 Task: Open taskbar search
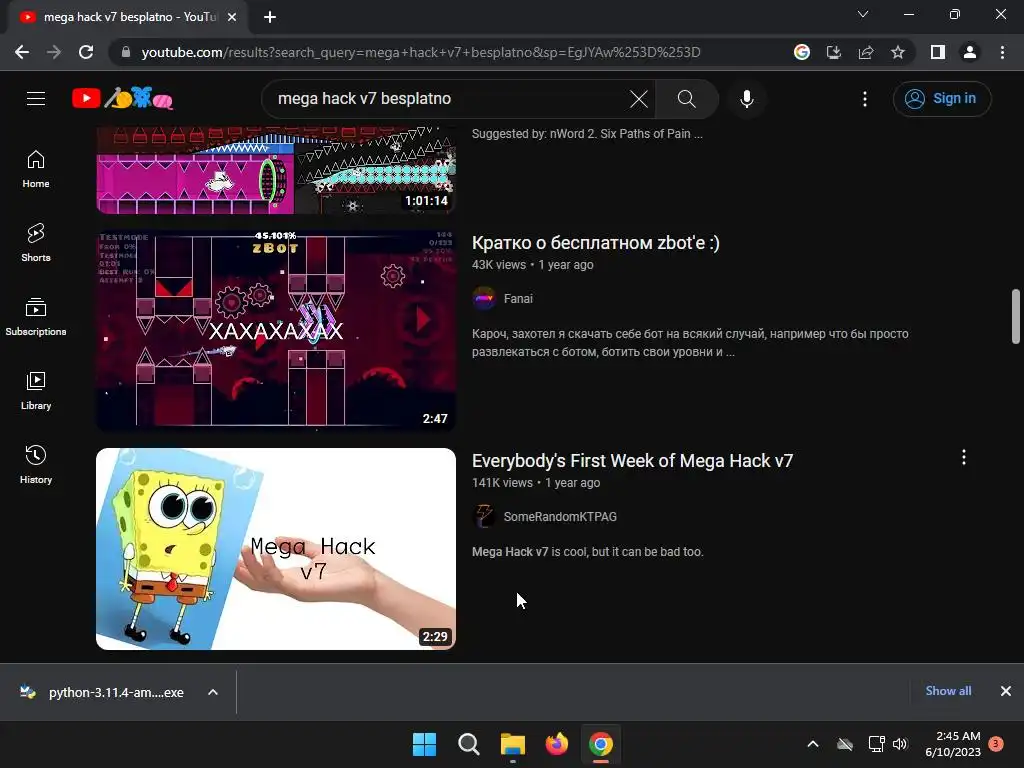click(468, 744)
